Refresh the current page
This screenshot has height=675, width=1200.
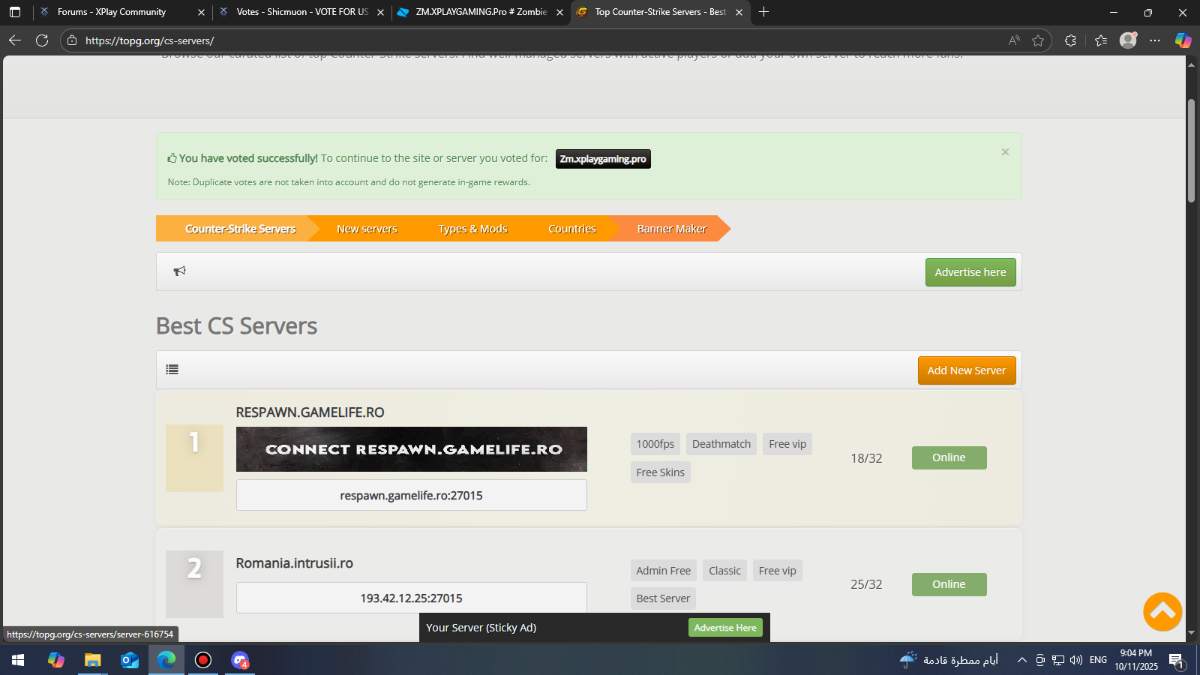[42, 41]
